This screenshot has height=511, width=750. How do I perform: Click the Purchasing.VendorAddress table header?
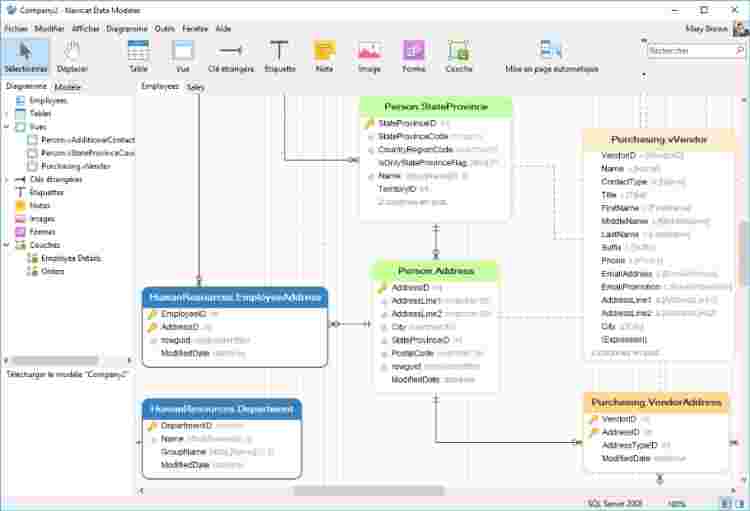656,402
